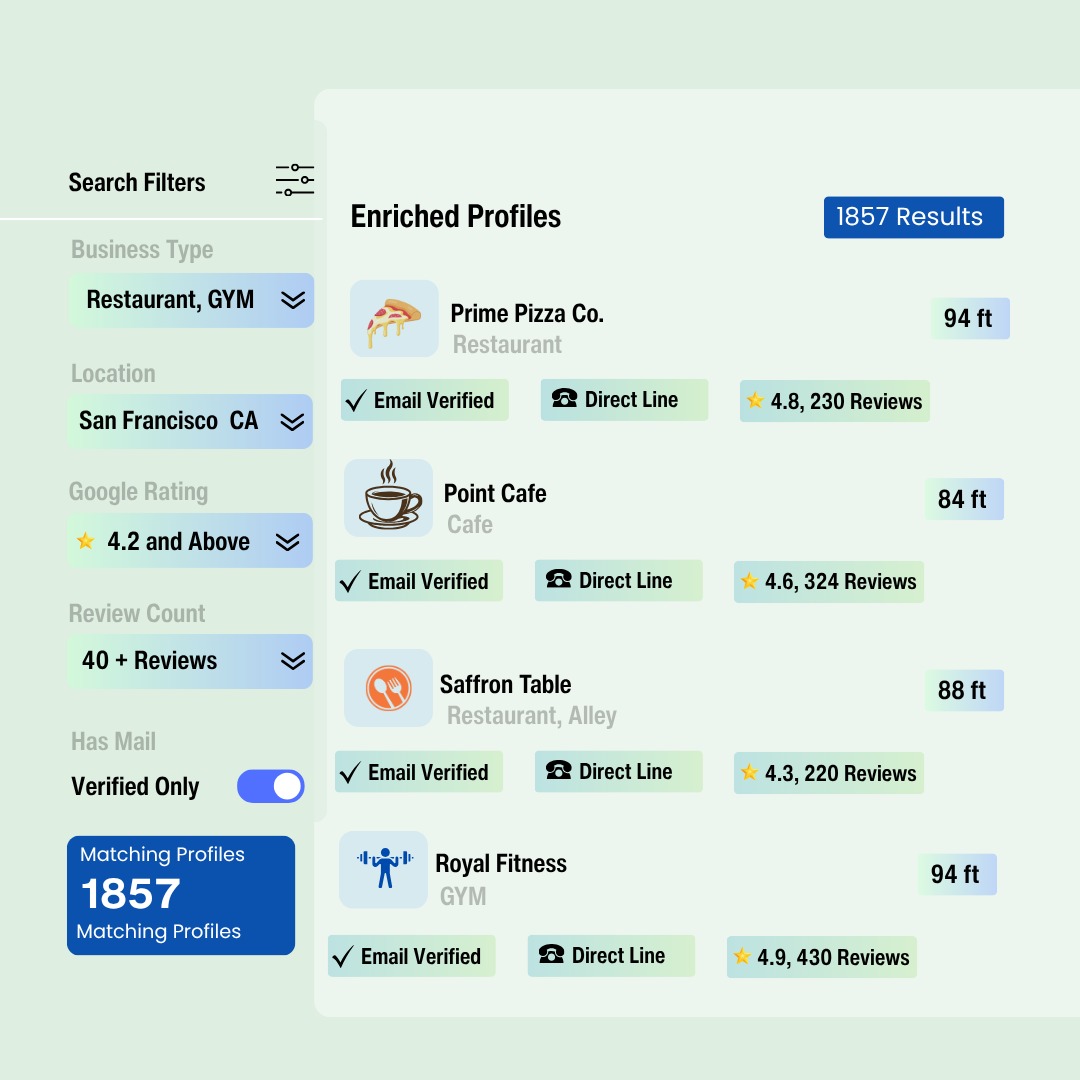
Task: Click the checkmark on Royal Fitness Email Verified
Action: 342,956
